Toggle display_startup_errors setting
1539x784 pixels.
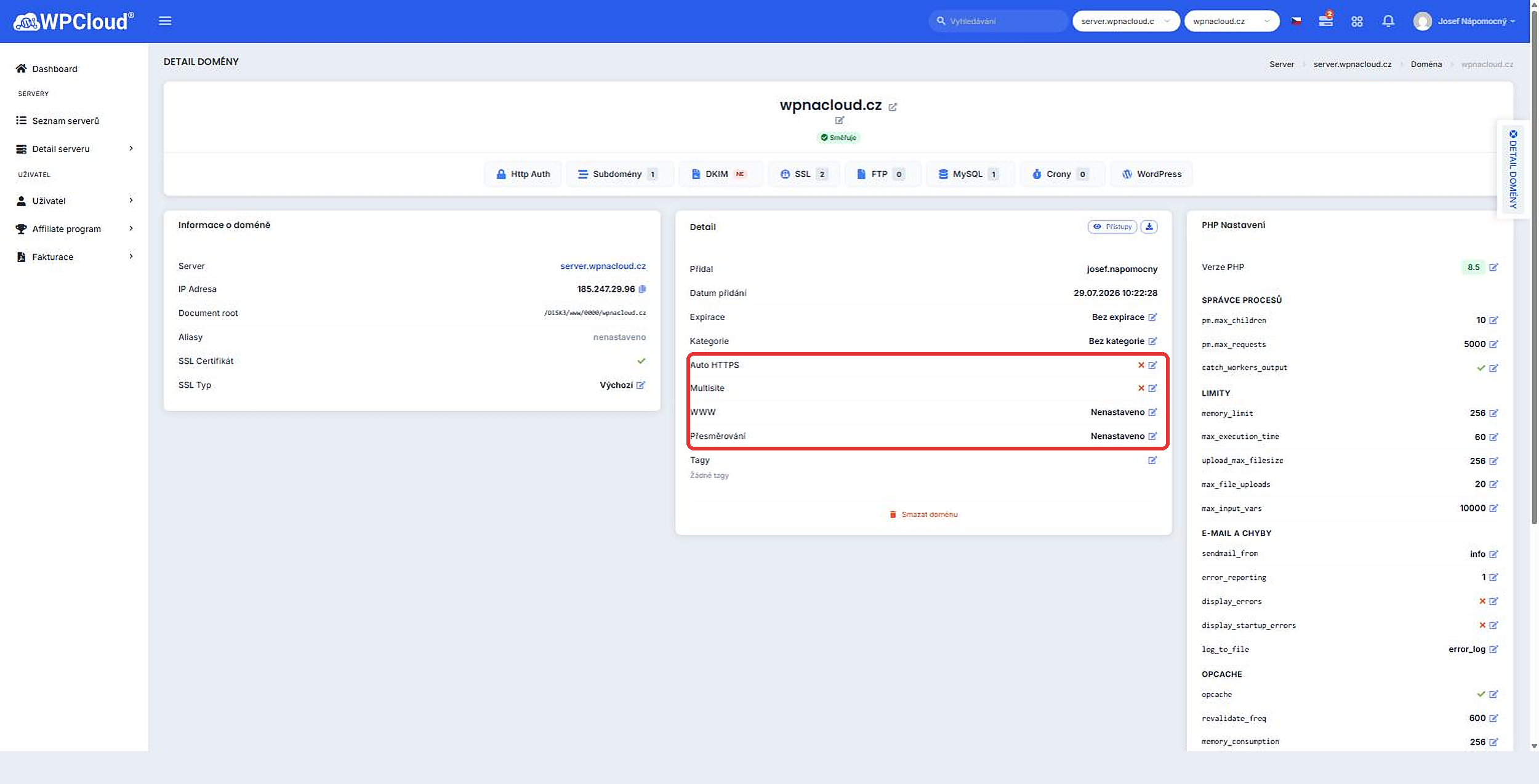(1494, 626)
